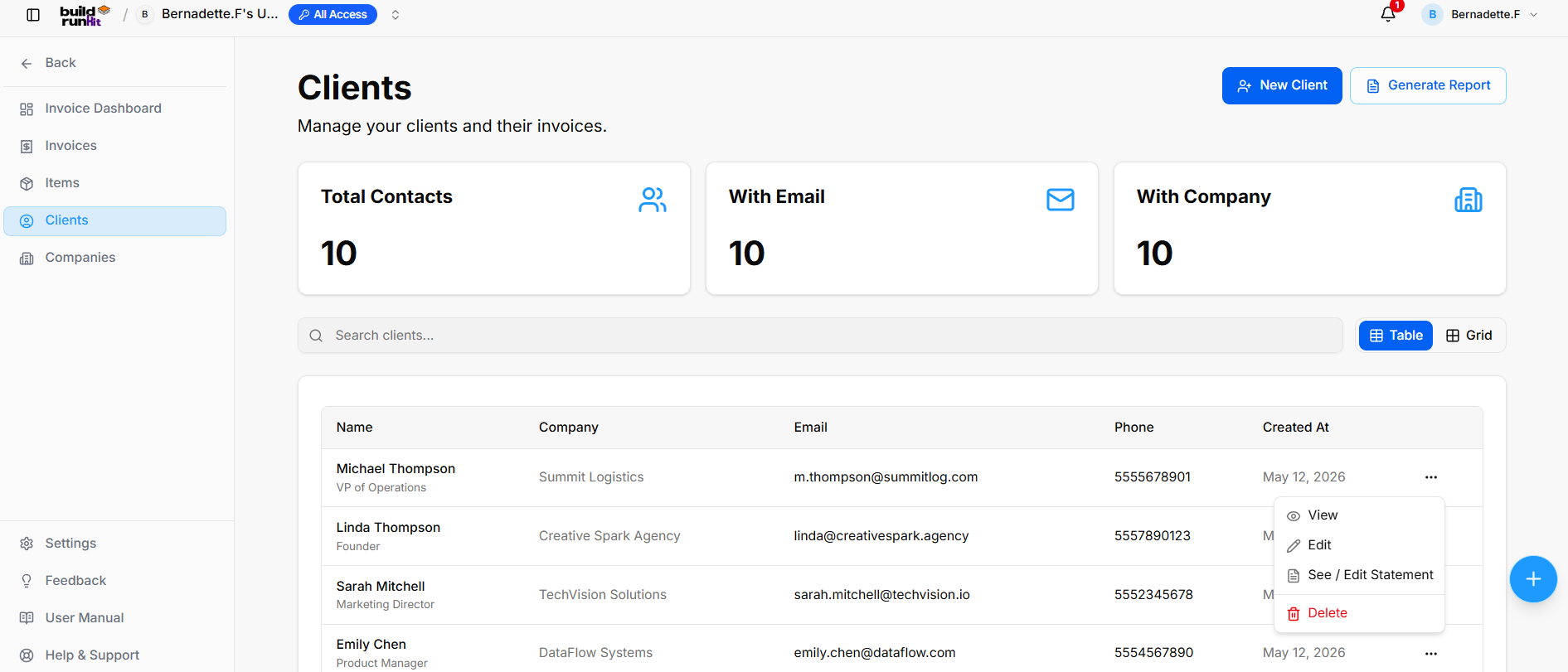
Task: Click phone number 5554567890
Action: (1153, 653)
